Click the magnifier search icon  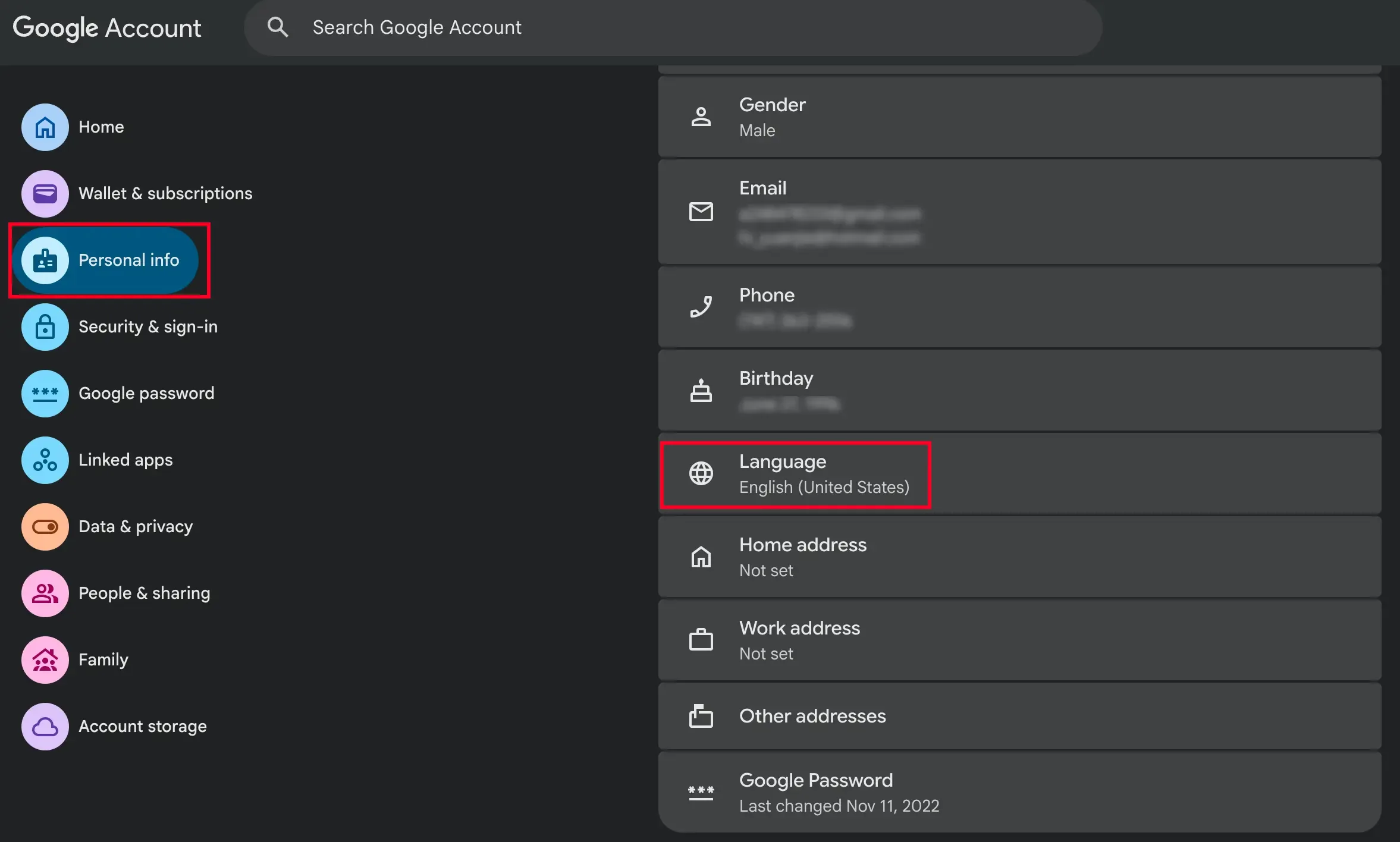[x=278, y=27]
